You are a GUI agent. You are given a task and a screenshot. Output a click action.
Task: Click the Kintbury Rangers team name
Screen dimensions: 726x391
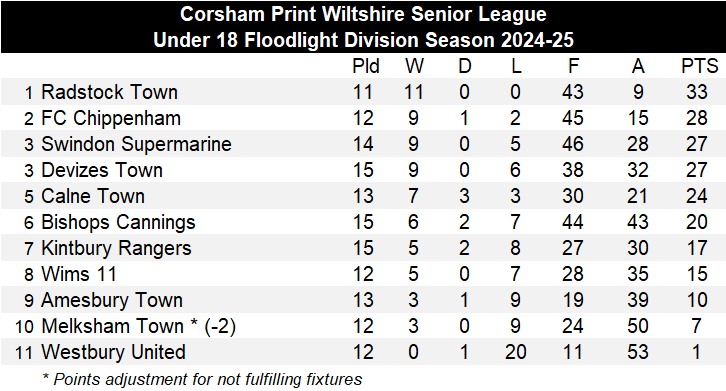click(116, 248)
